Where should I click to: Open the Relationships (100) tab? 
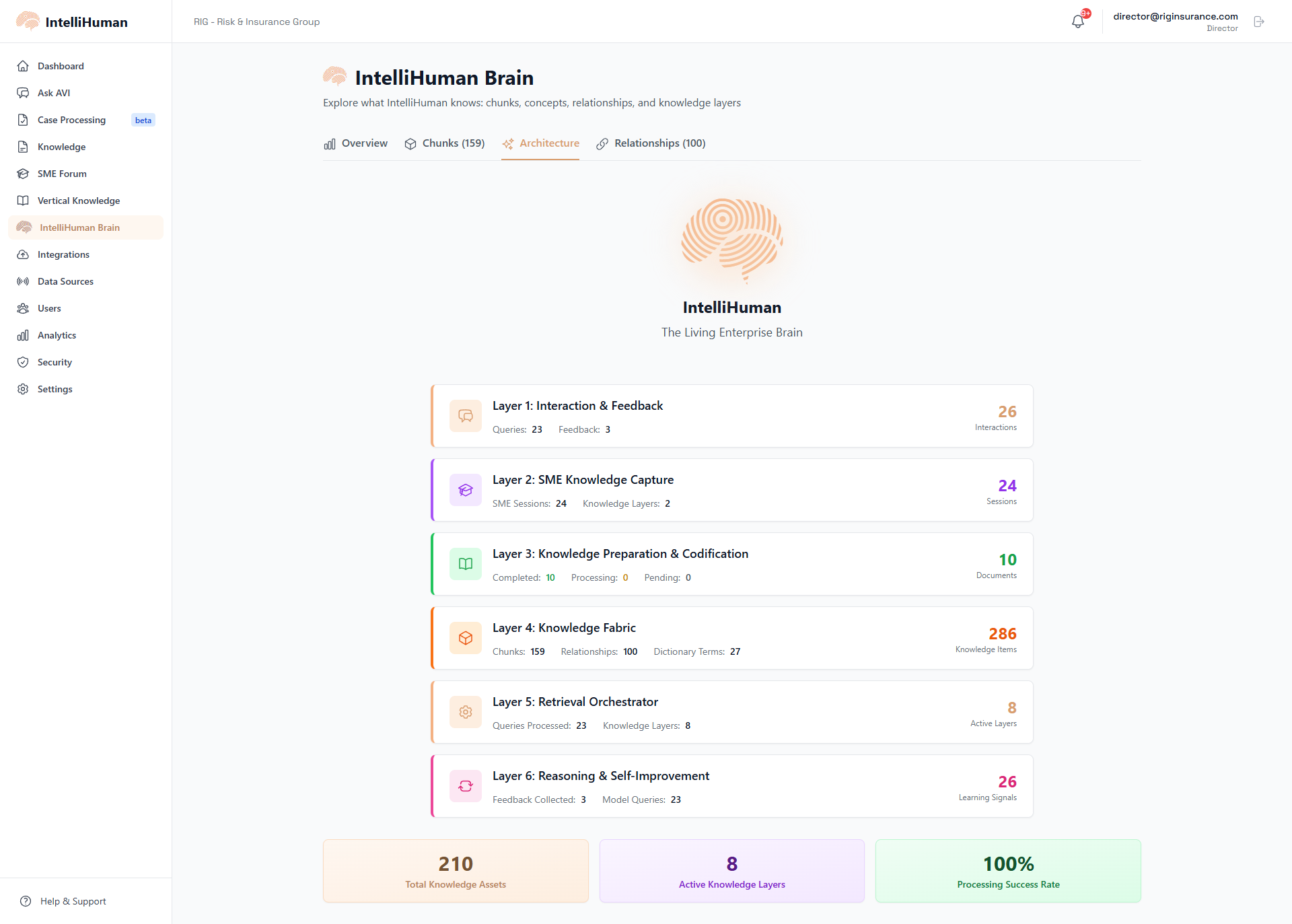651,143
